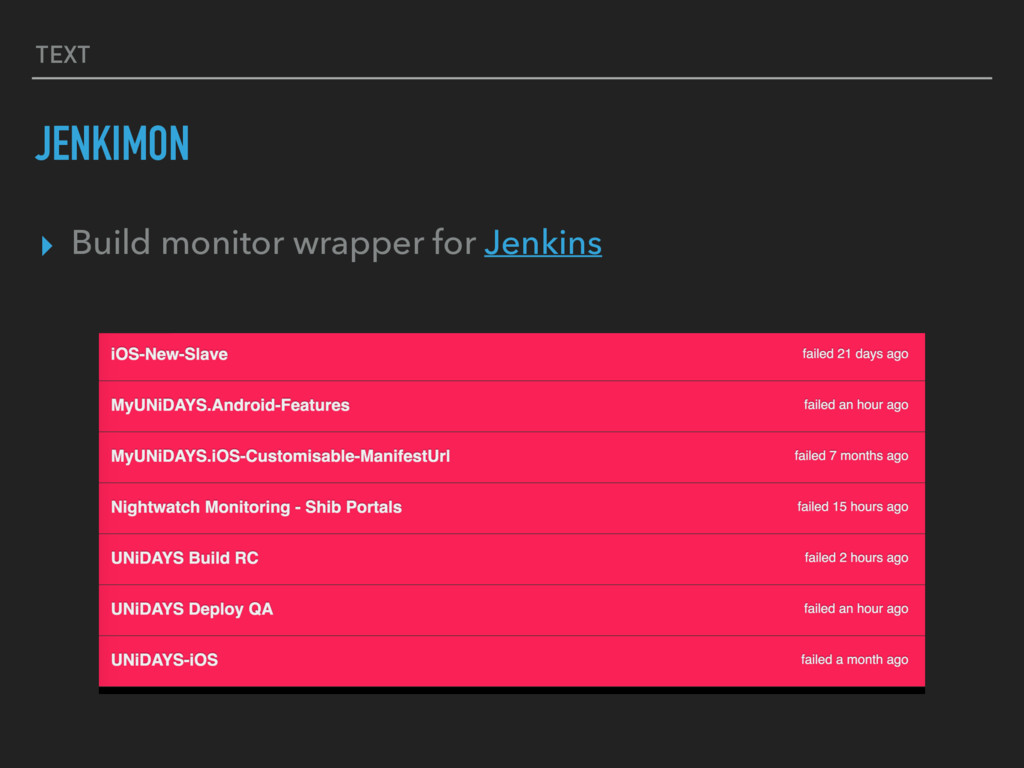Select the UNiDAYS-iOS job name
The width and height of the screenshot is (1024, 768).
pyautogui.click(x=165, y=660)
